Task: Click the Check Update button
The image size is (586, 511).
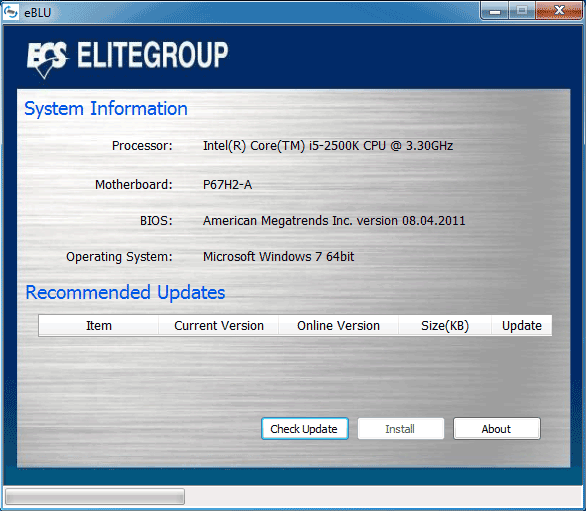Action: click(x=305, y=428)
